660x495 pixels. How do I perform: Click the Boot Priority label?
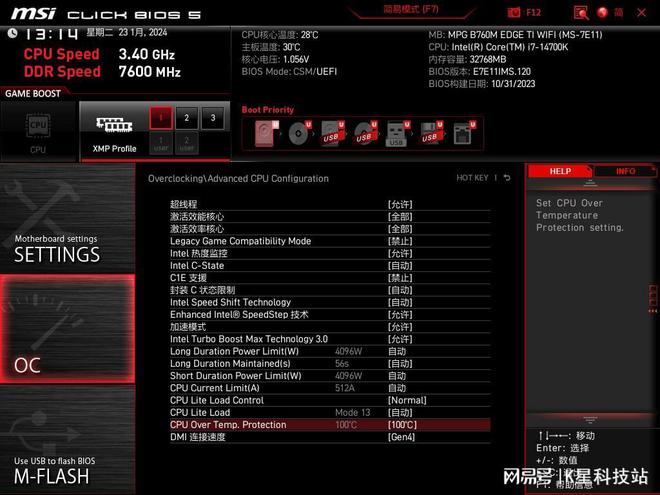(268, 109)
